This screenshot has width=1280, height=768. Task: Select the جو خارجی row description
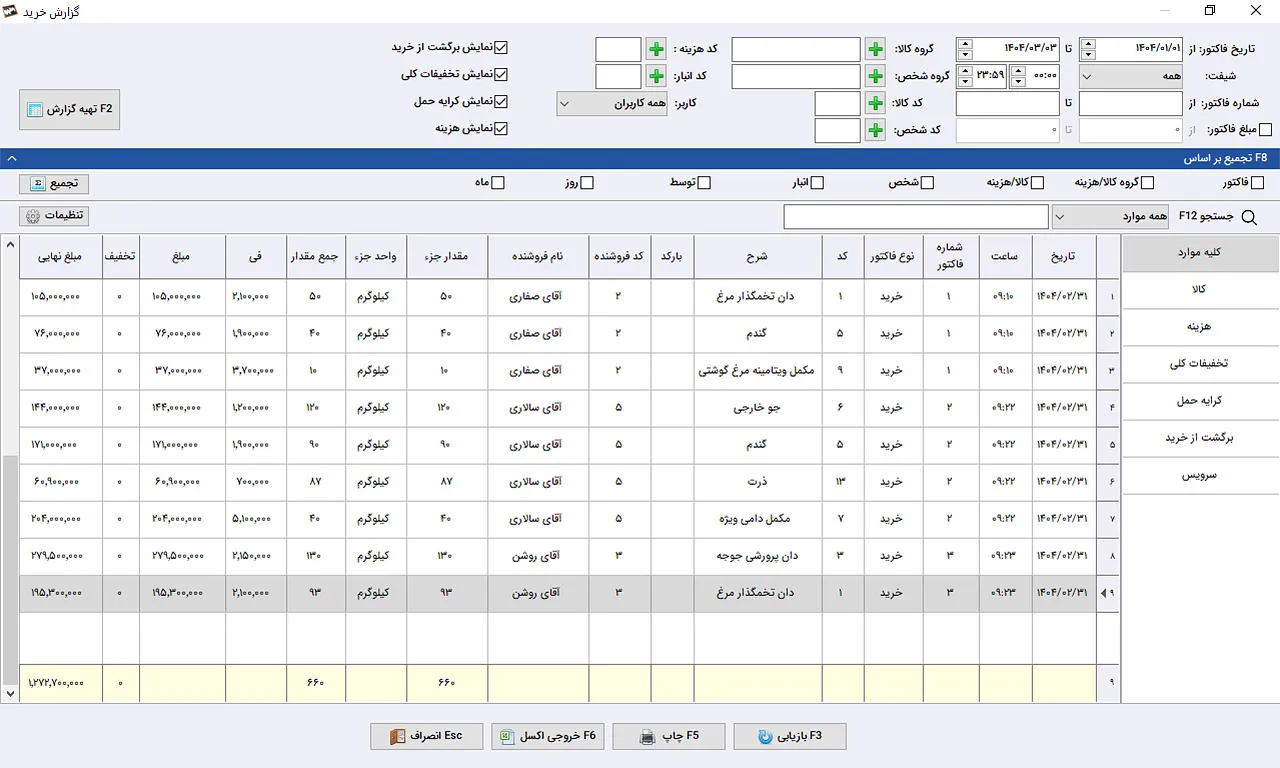757,408
